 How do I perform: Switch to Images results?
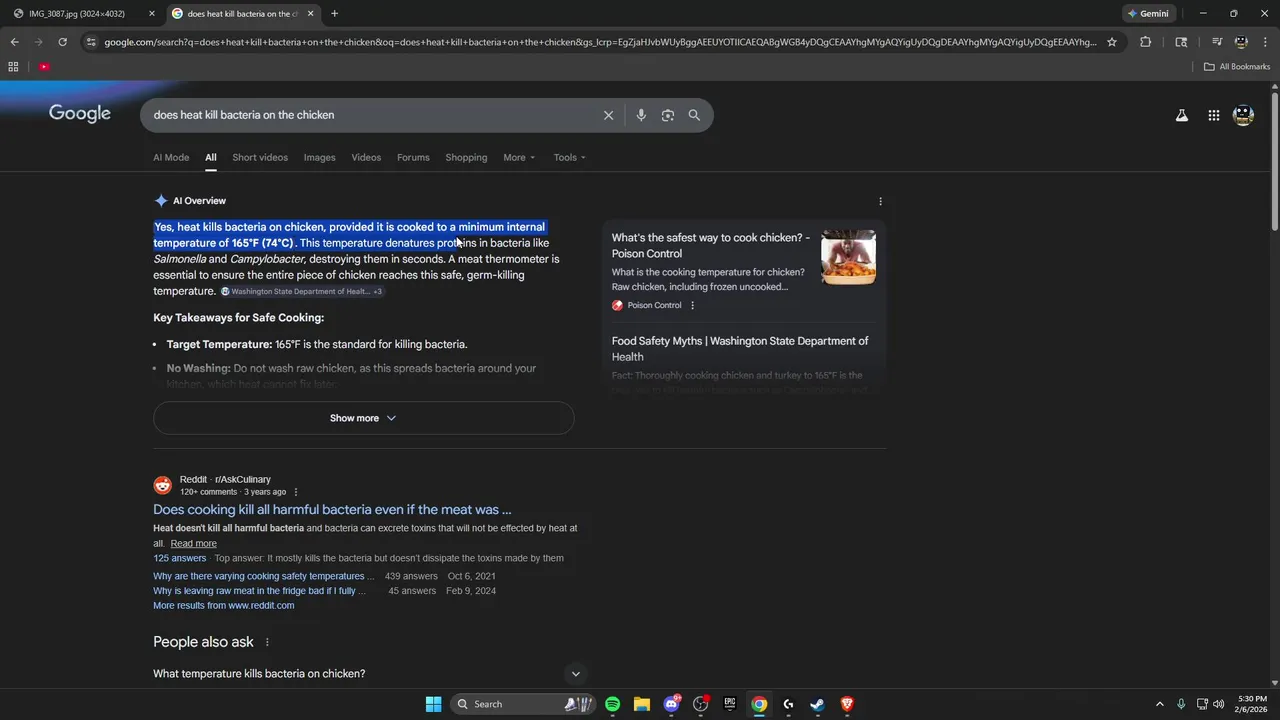(x=320, y=157)
